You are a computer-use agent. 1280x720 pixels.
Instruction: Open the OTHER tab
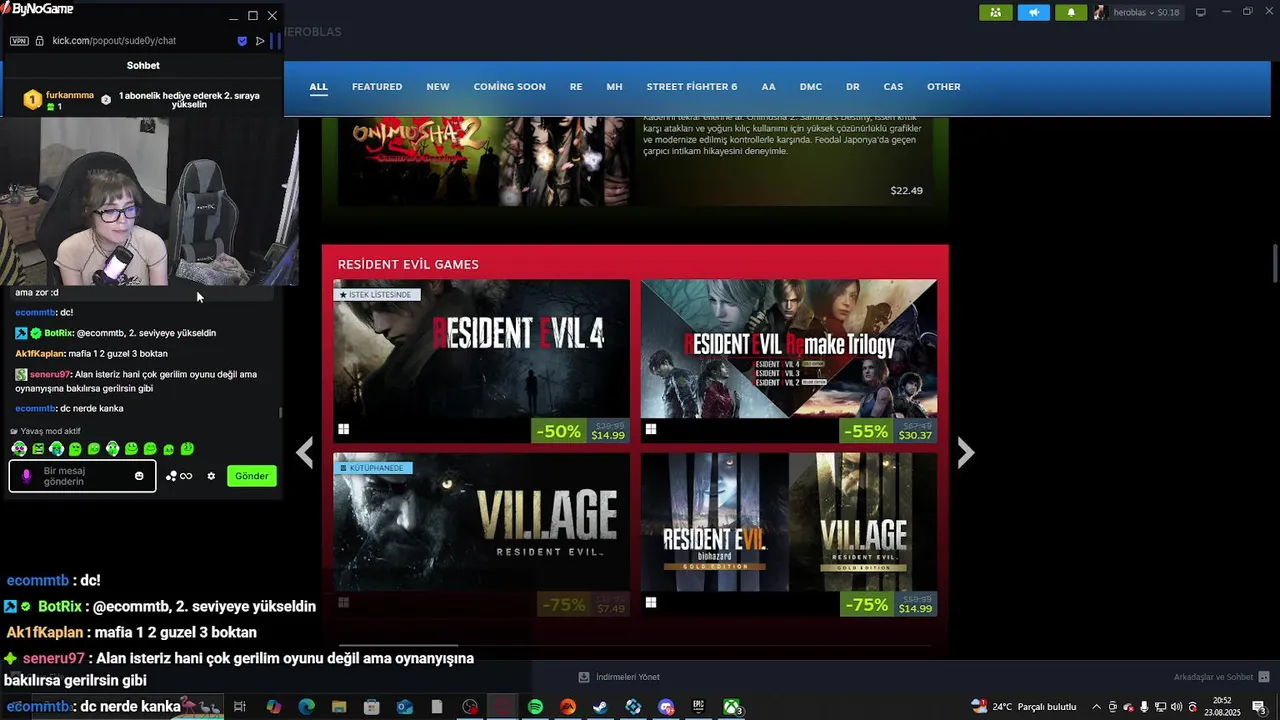tap(943, 87)
